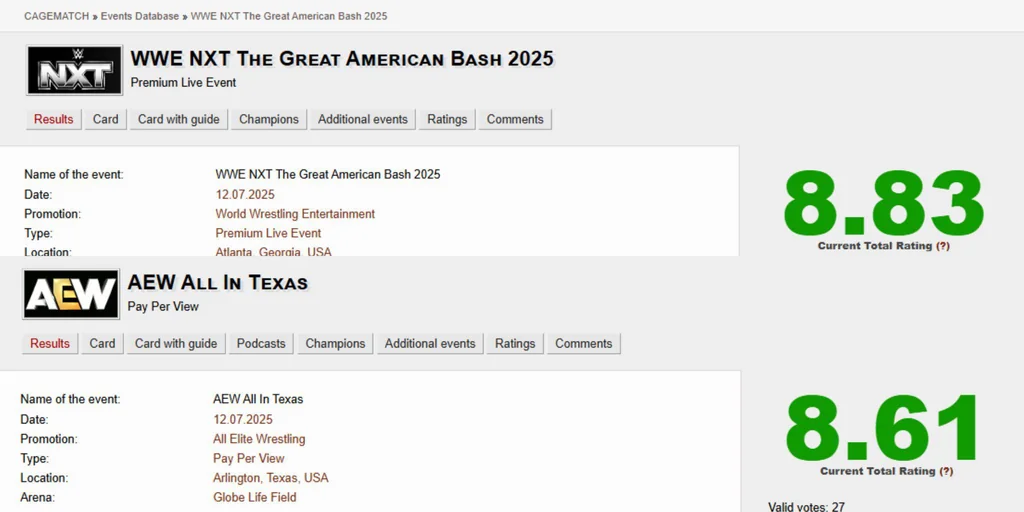Open Champions tab for NXT Great American Bash
This screenshot has height=512, width=1024.
pos(268,120)
